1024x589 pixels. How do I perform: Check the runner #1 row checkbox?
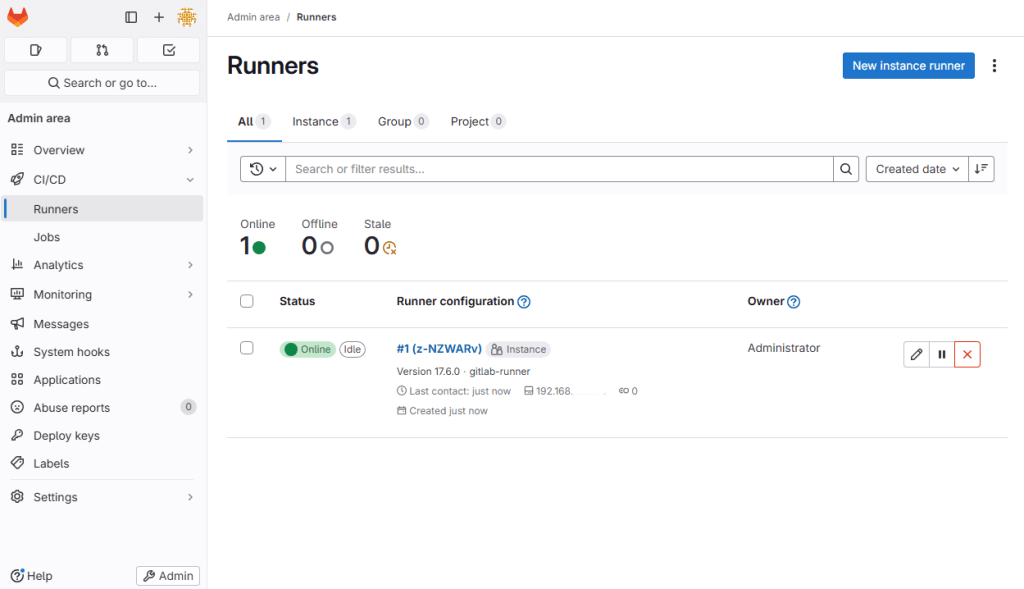click(247, 348)
